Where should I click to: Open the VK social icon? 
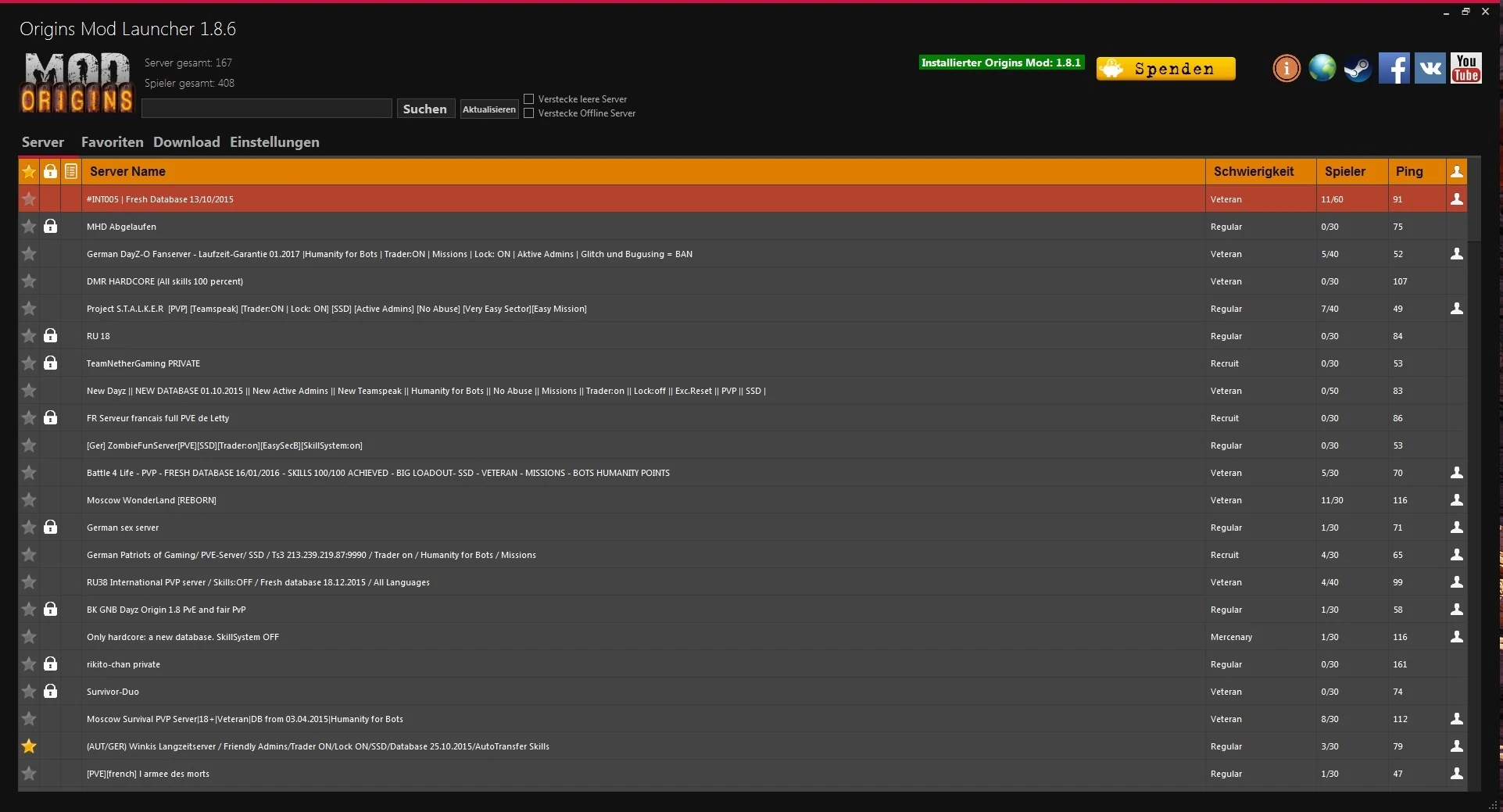[x=1430, y=68]
